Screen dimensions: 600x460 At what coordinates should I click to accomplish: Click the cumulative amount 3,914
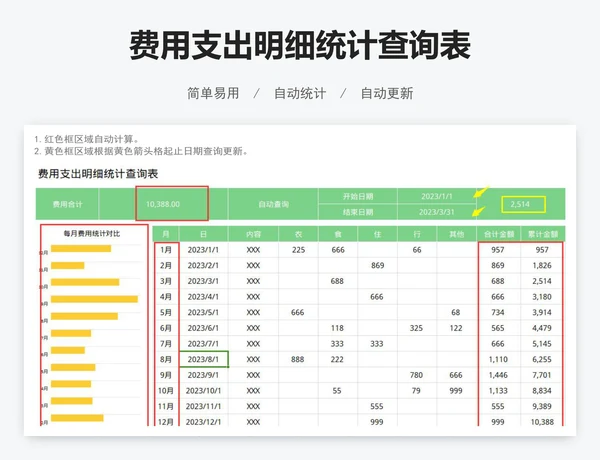(x=542, y=312)
